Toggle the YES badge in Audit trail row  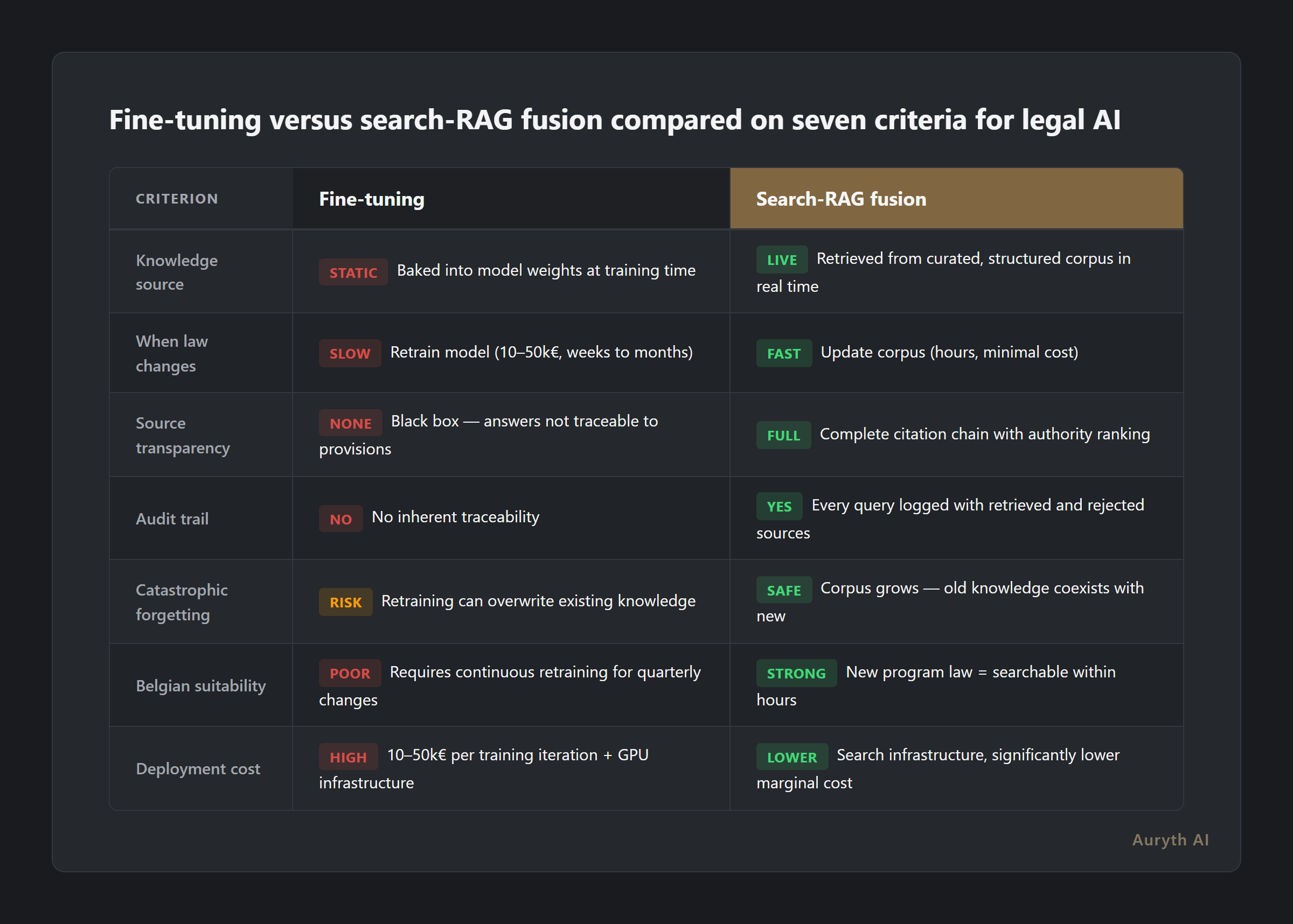tap(778, 506)
